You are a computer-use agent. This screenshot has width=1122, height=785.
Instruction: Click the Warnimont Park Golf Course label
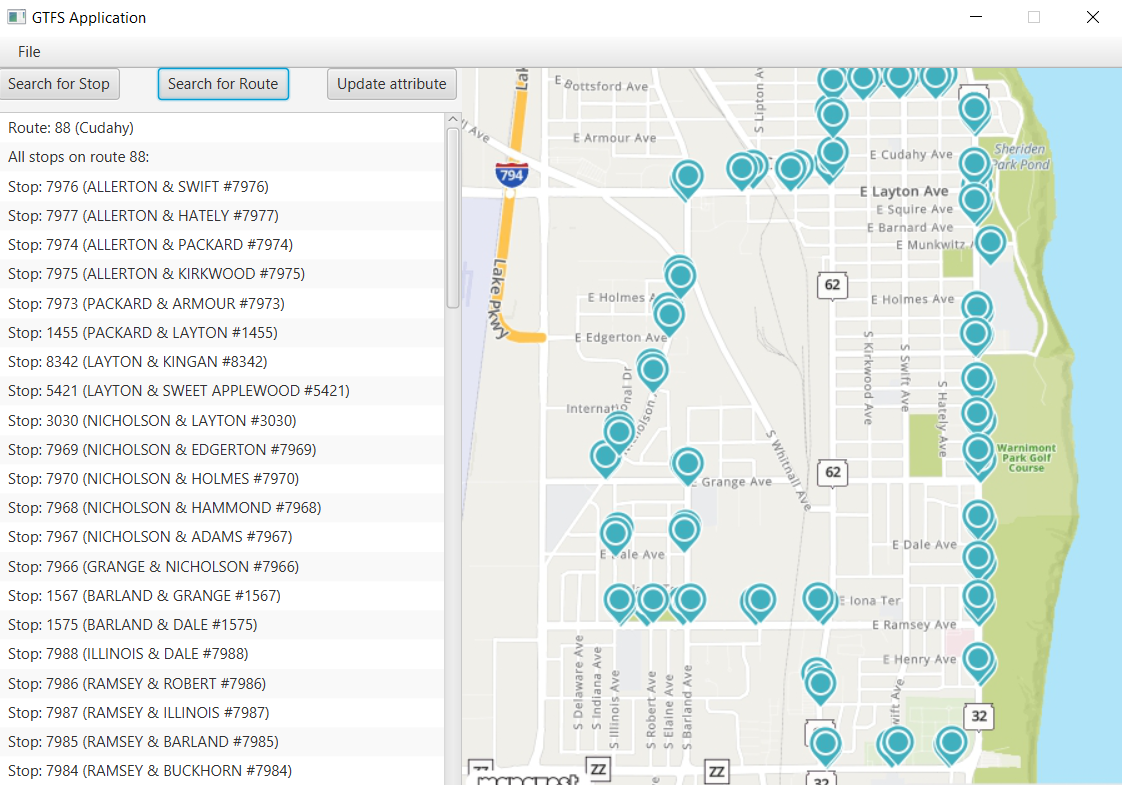point(1025,458)
